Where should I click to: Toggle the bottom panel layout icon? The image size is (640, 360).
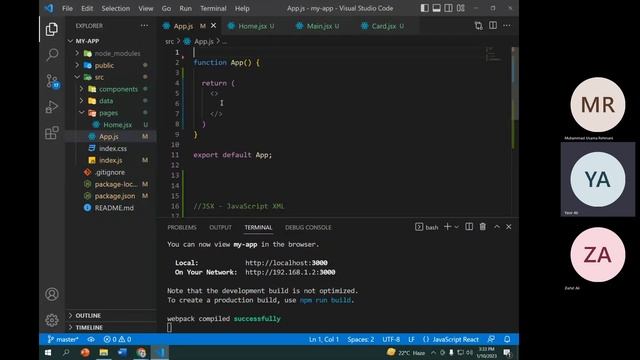[x=437, y=8]
